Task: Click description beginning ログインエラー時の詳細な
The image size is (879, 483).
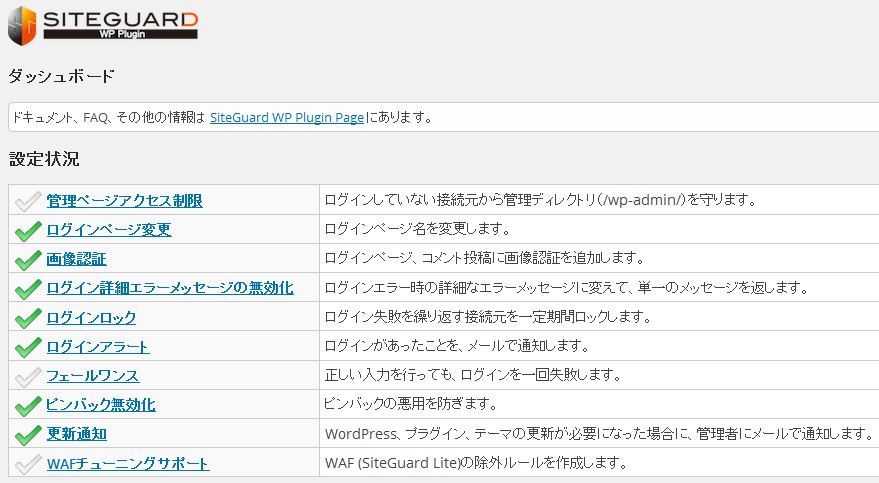Action: tap(567, 287)
